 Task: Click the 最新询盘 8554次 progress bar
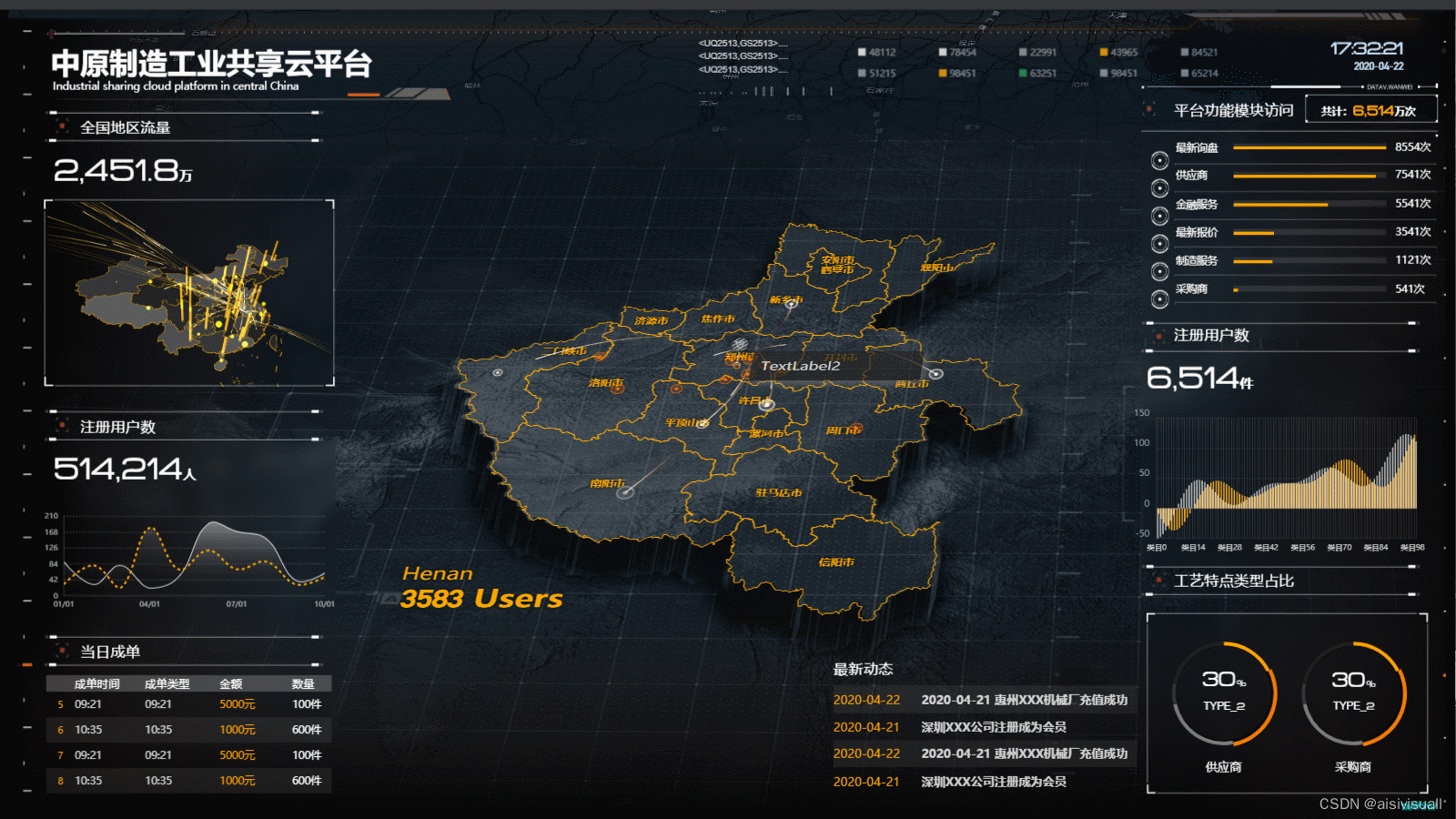(1307, 147)
